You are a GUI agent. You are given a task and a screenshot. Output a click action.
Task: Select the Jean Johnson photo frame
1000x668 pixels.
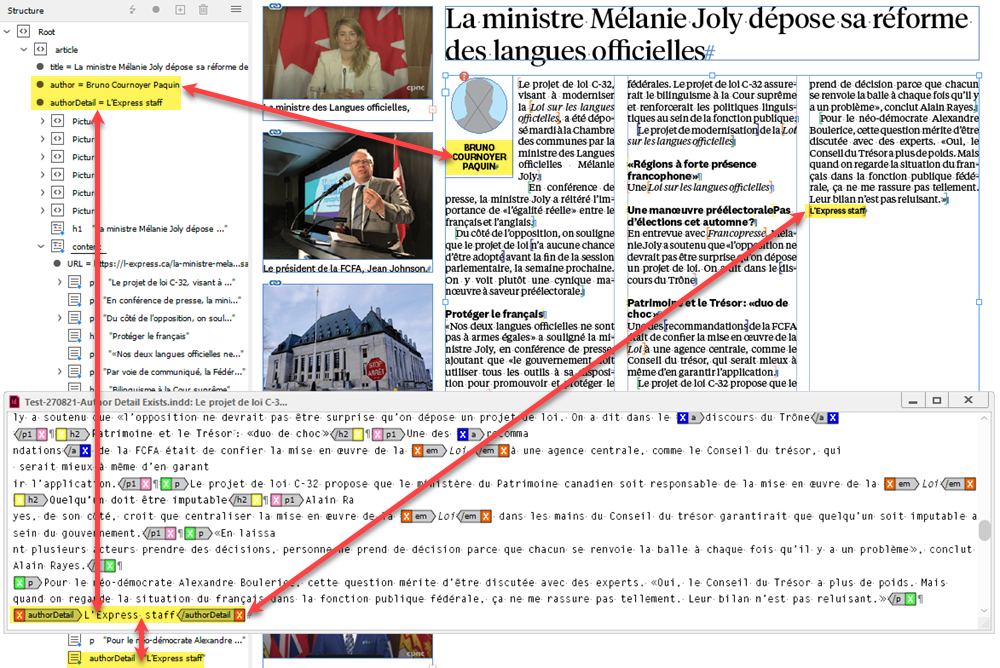(348, 197)
